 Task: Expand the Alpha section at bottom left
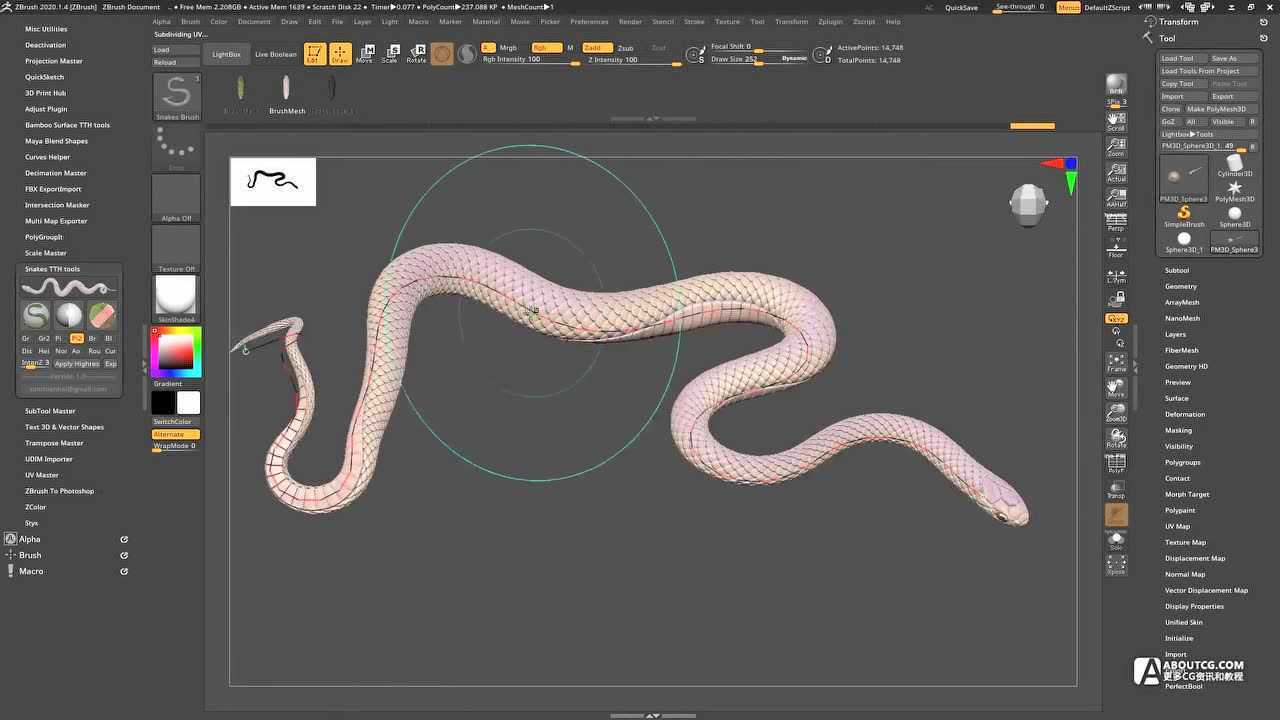(x=29, y=538)
